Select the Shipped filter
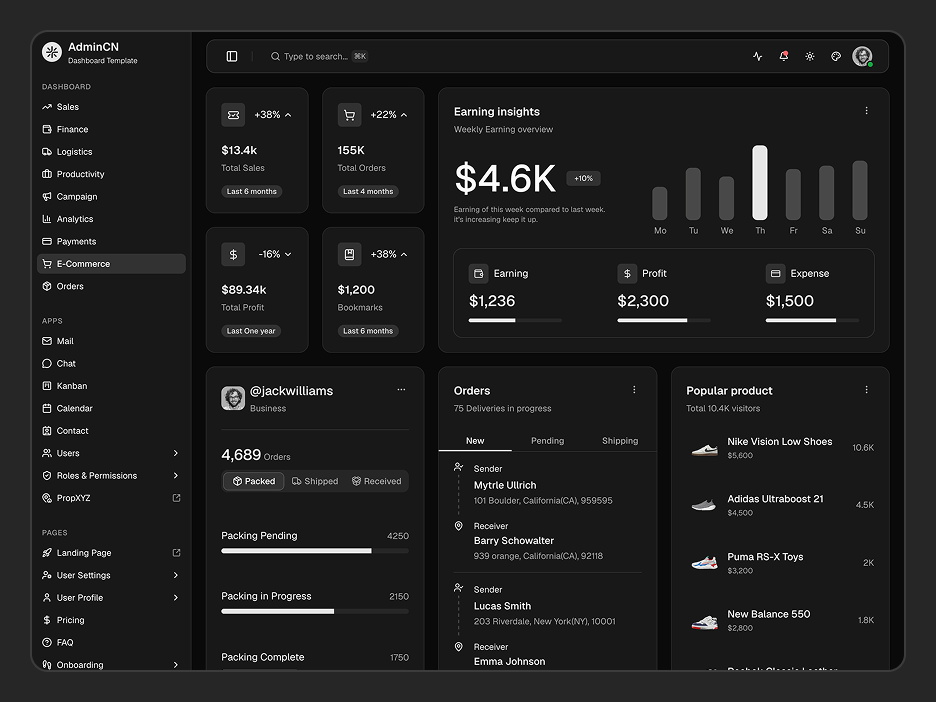 pos(315,481)
